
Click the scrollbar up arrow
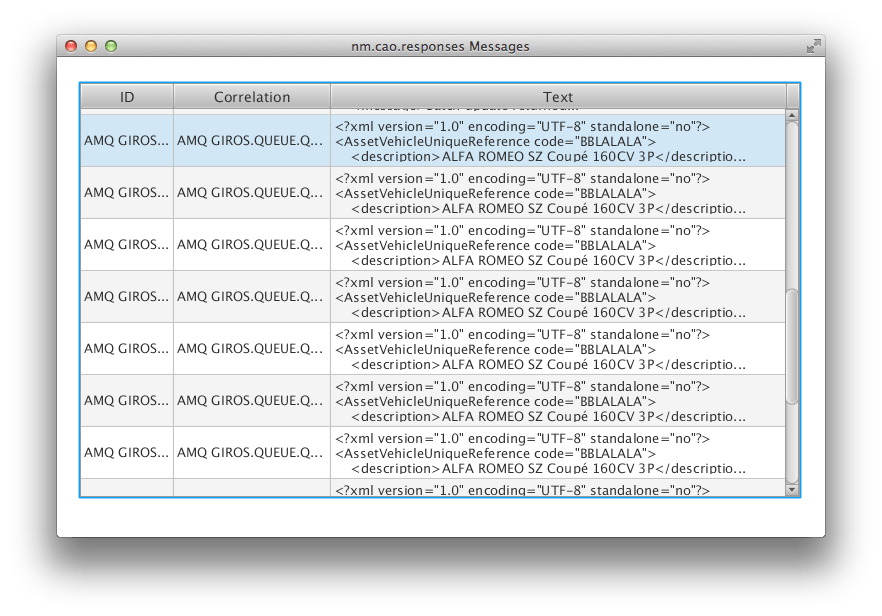click(792, 115)
